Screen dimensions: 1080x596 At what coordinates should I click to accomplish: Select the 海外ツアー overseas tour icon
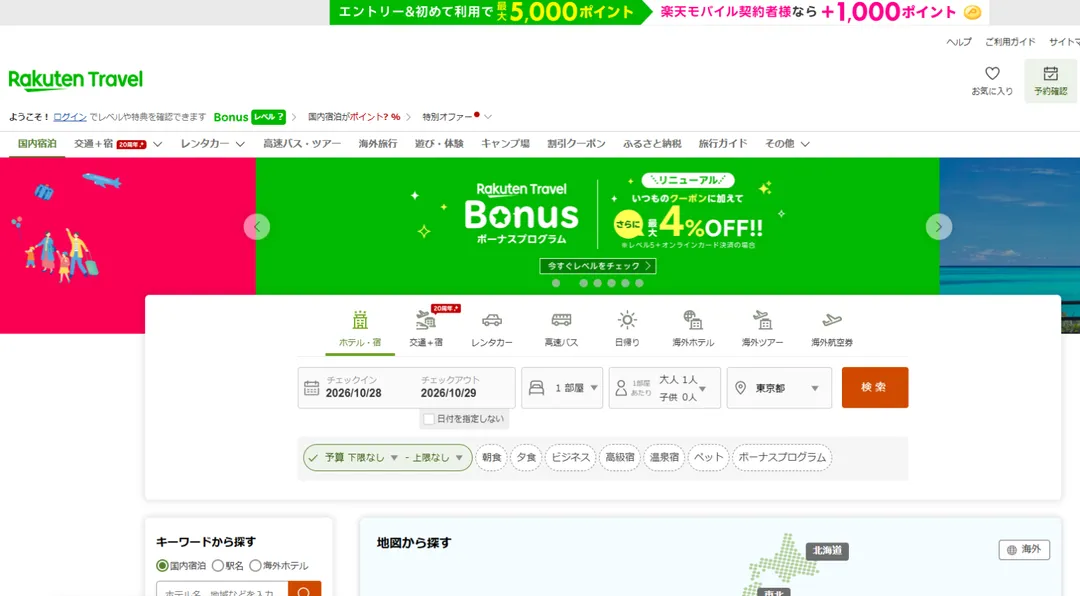pyautogui.click(x=762, y=320)
